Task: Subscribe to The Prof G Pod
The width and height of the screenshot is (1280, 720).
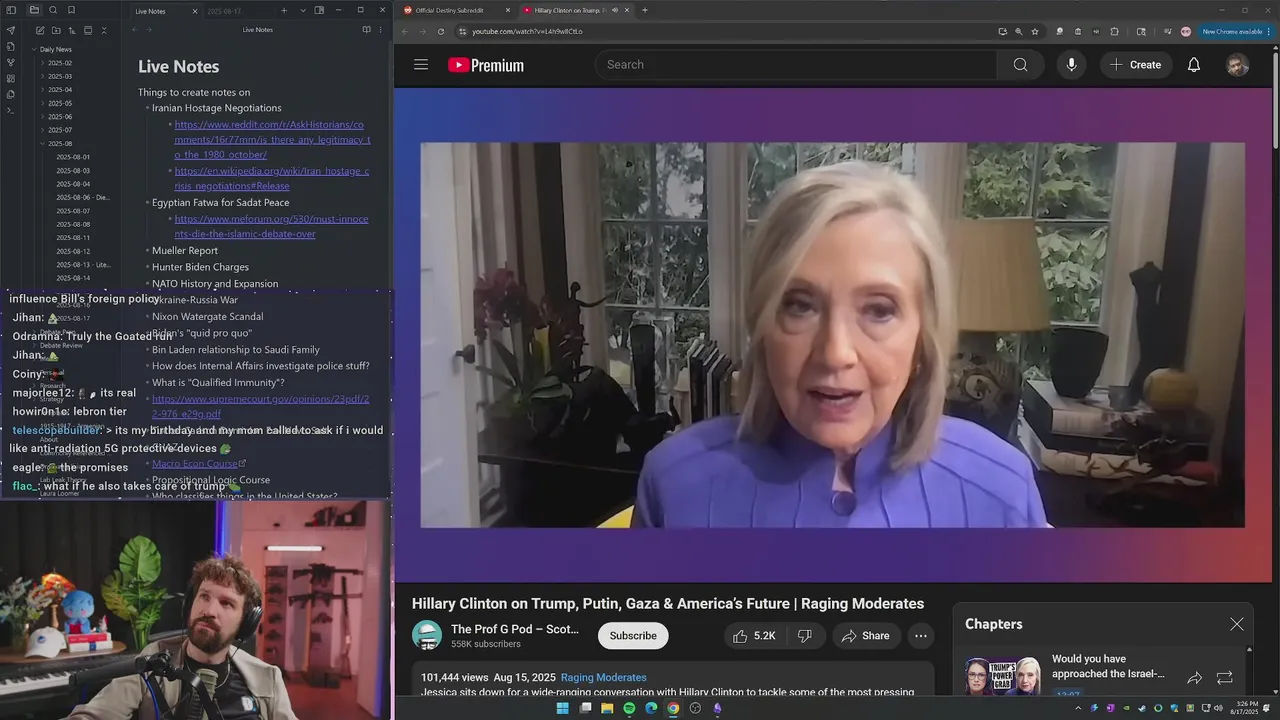Action: click(x=633, y=636)
